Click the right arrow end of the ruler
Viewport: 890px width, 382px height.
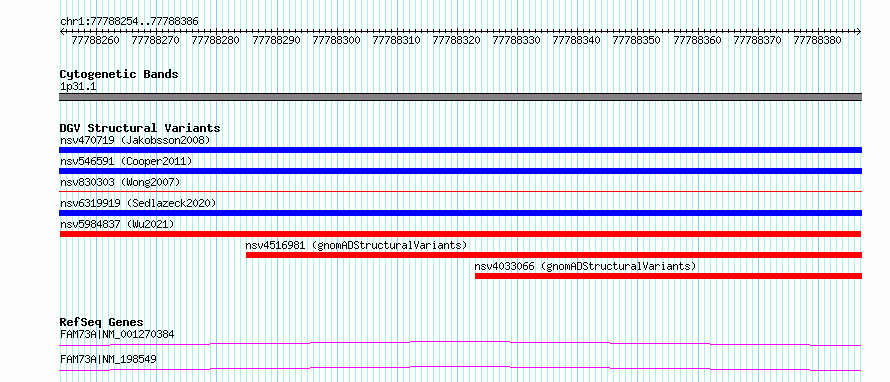[858, 32]
